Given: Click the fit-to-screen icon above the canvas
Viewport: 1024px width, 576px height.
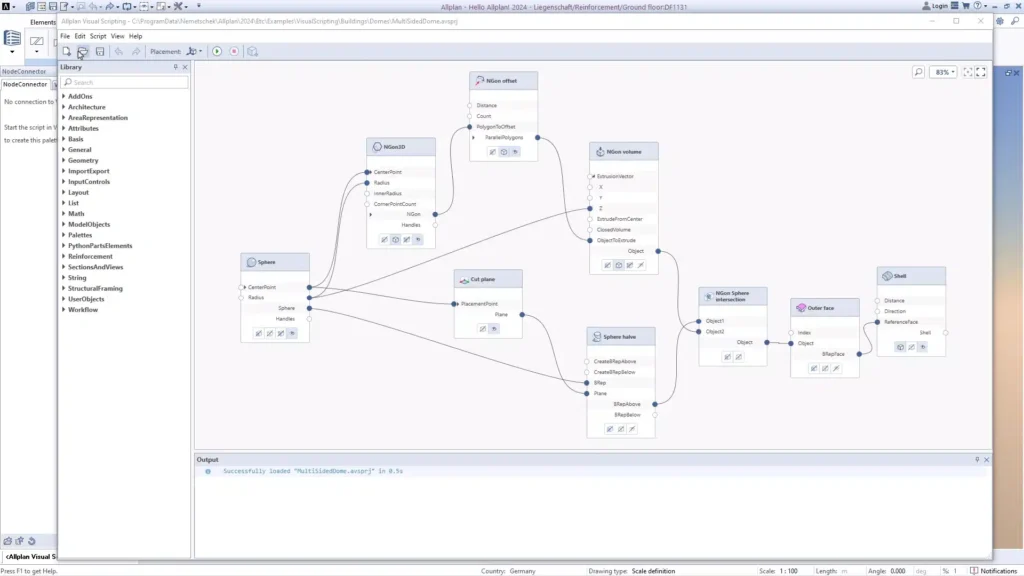Looking at the screenshot, I should (x=981, y=72).
